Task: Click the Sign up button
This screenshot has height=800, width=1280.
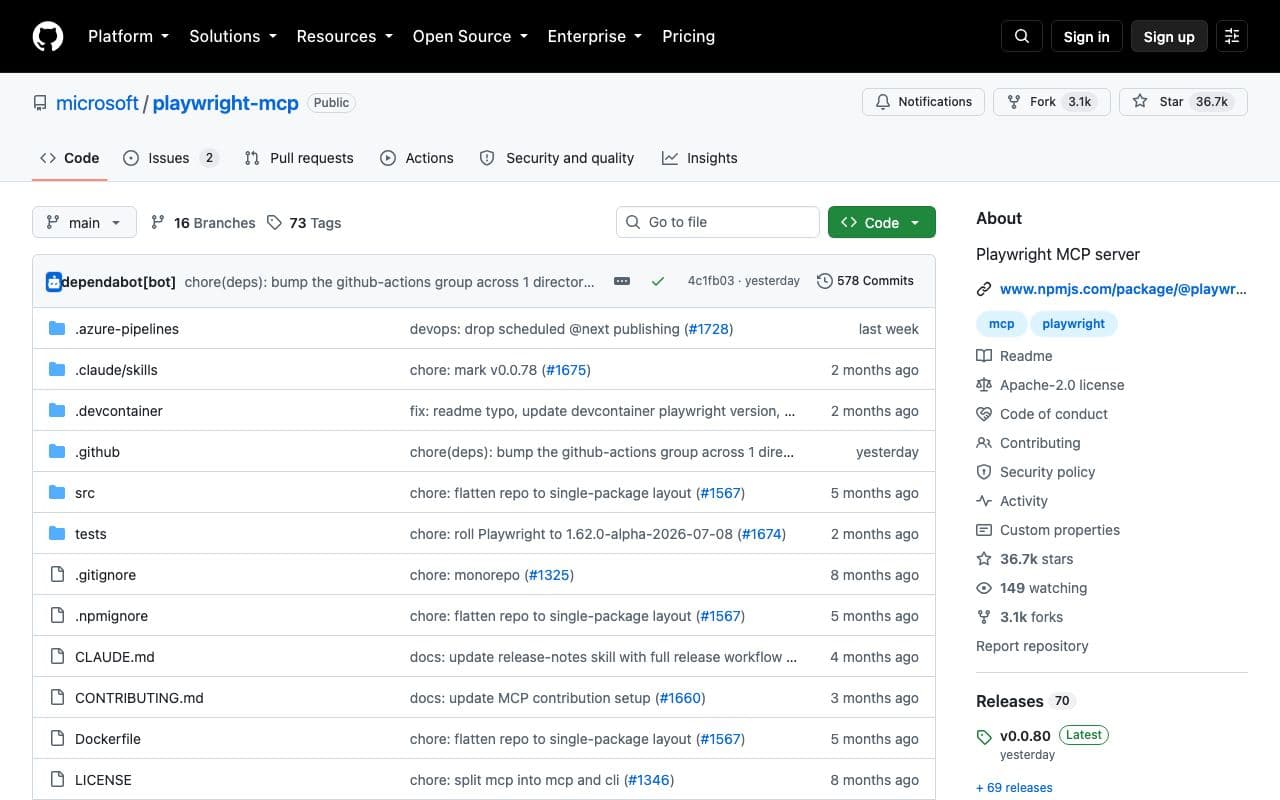Action: coord(1169,36)
